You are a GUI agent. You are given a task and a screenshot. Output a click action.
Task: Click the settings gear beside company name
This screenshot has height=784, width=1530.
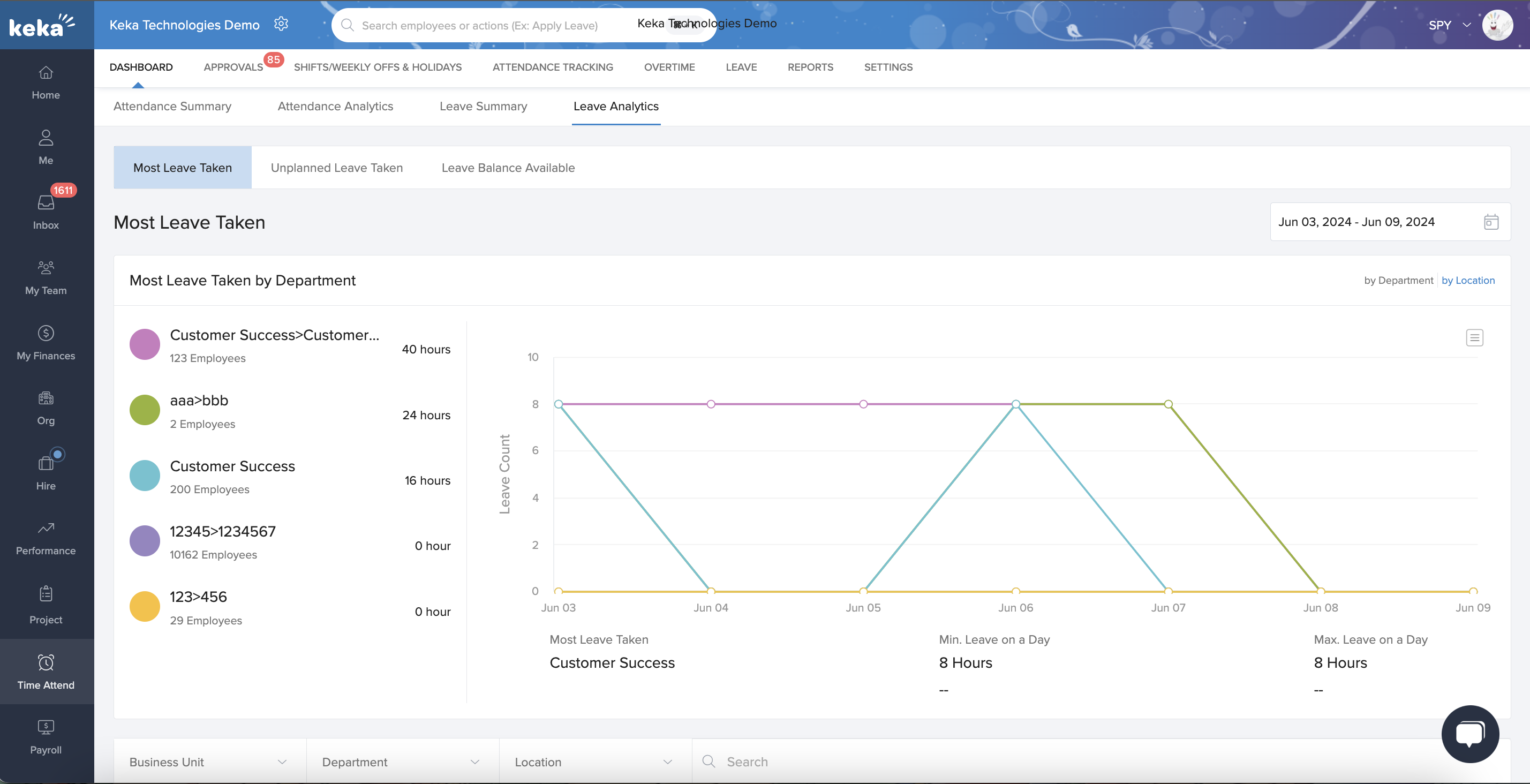click(281, 24)
